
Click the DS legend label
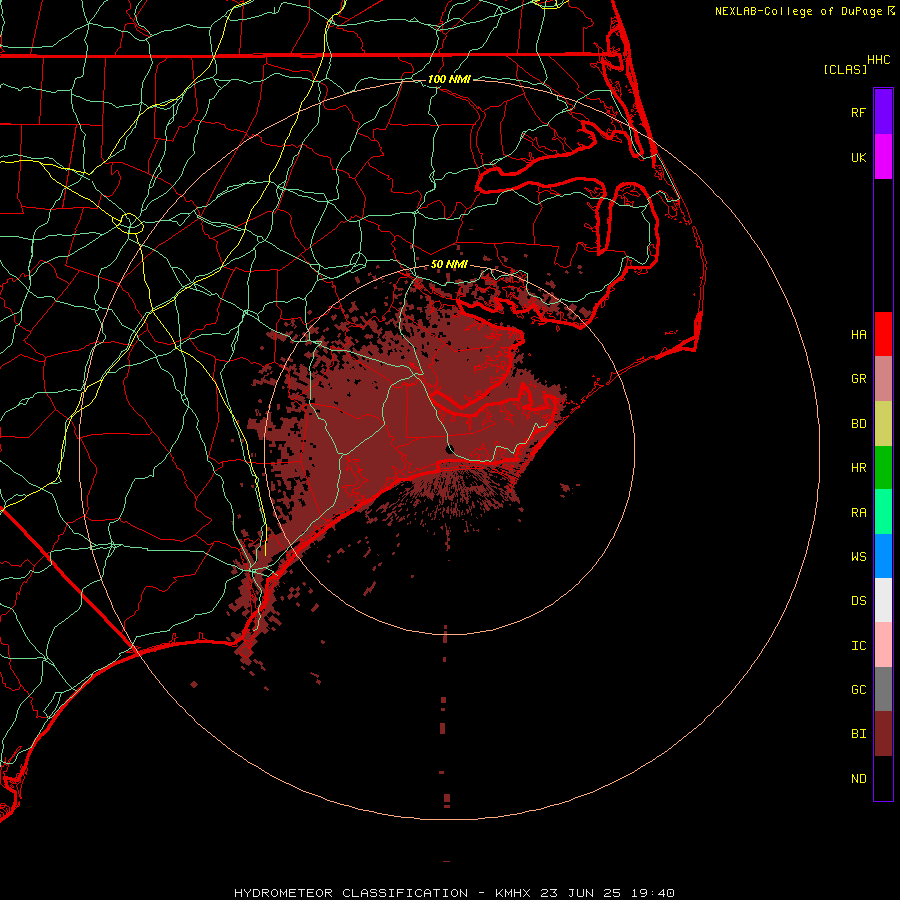coord(858,601)
